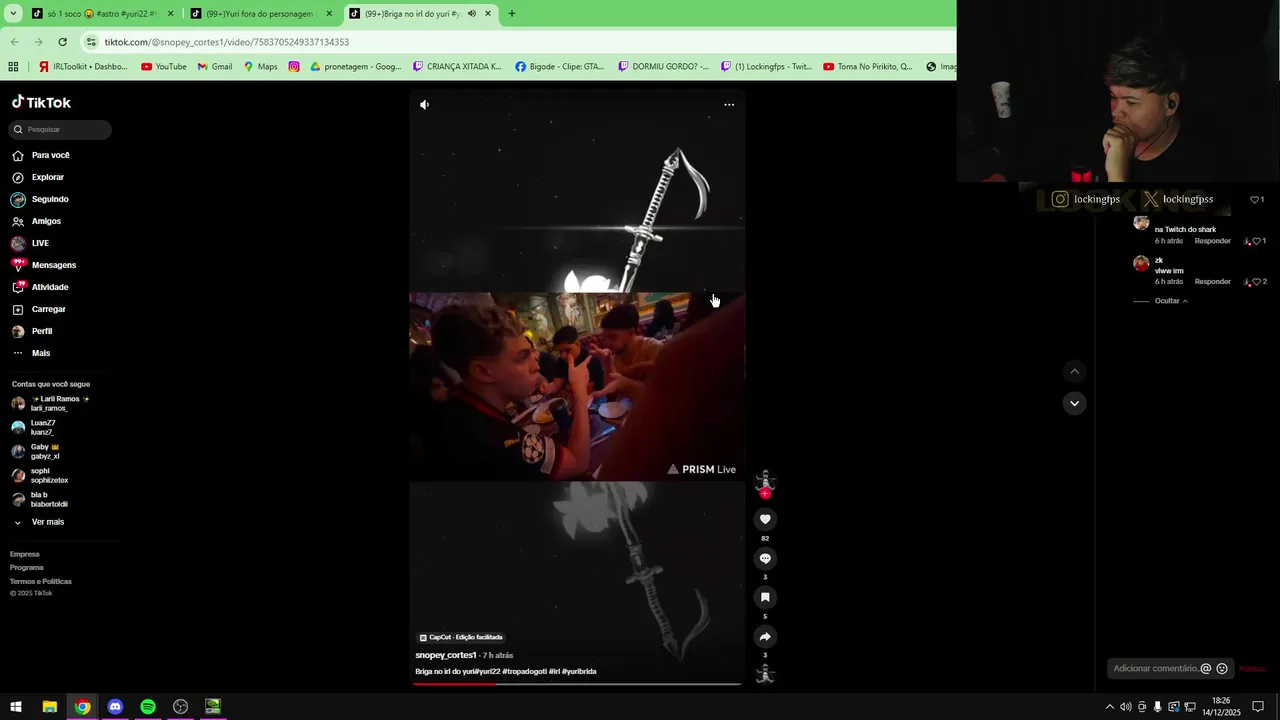Click the browser address bar URL
The width and height of the screenshot is (1280, 720).
pos(227,42)
